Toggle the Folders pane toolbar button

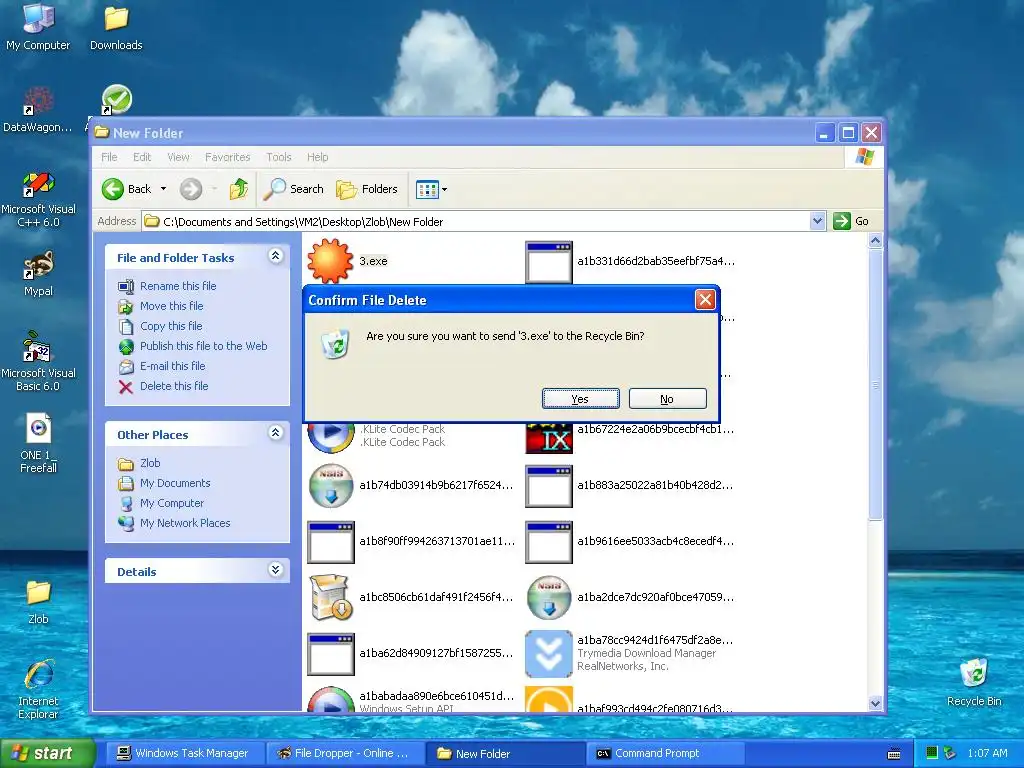pos(366,189)
